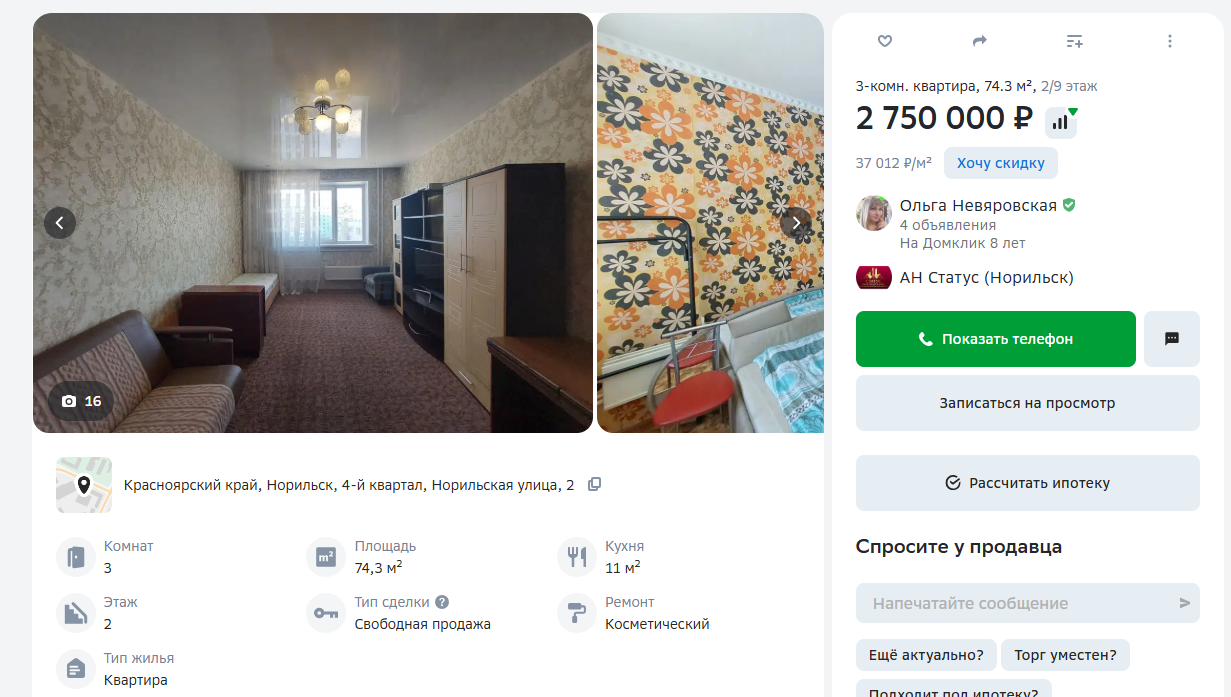
Task: Copy address with the copy icon
Action: (x=595, y=484)
